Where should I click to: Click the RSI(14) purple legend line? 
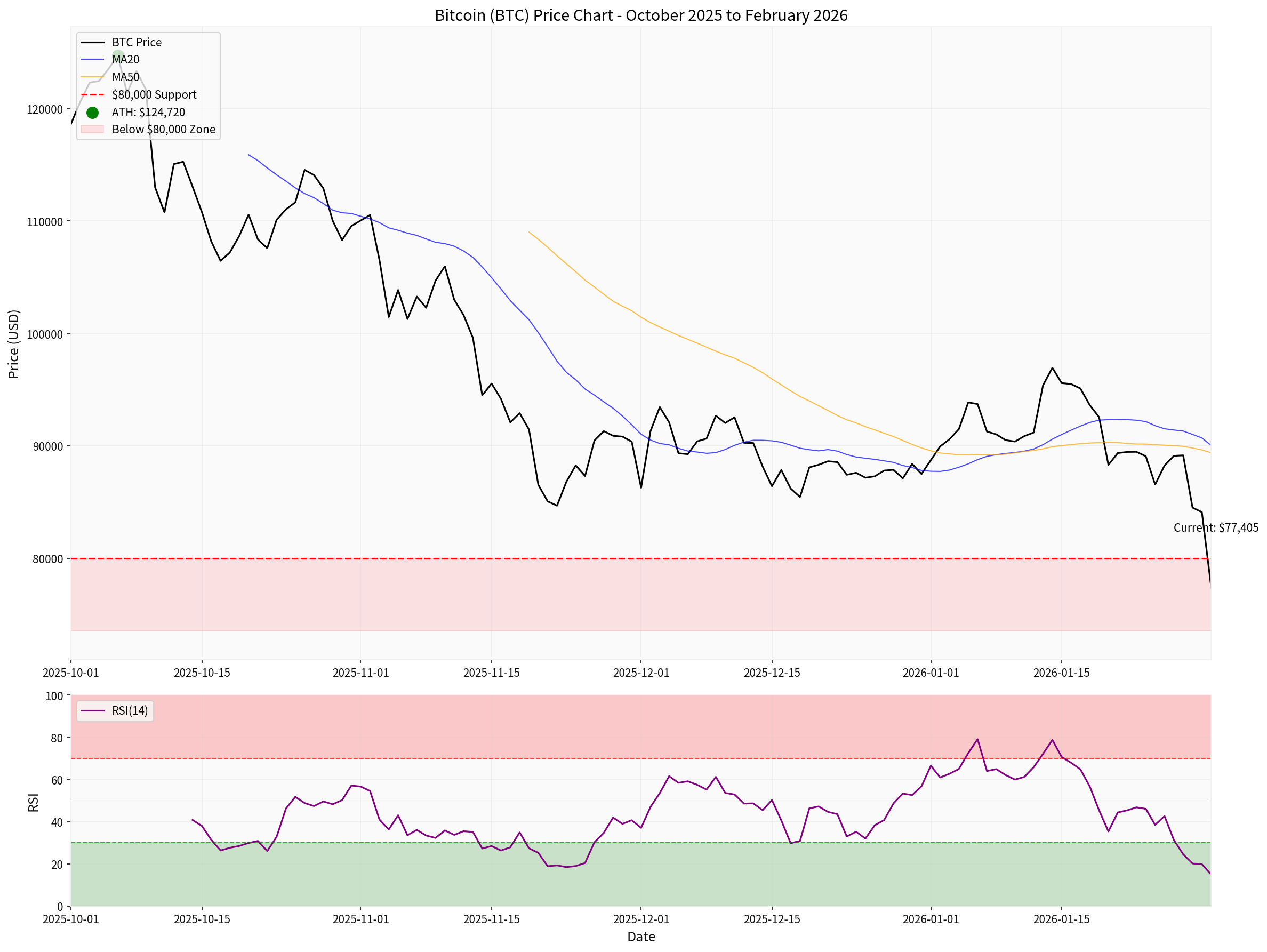(x=92, y=711)
